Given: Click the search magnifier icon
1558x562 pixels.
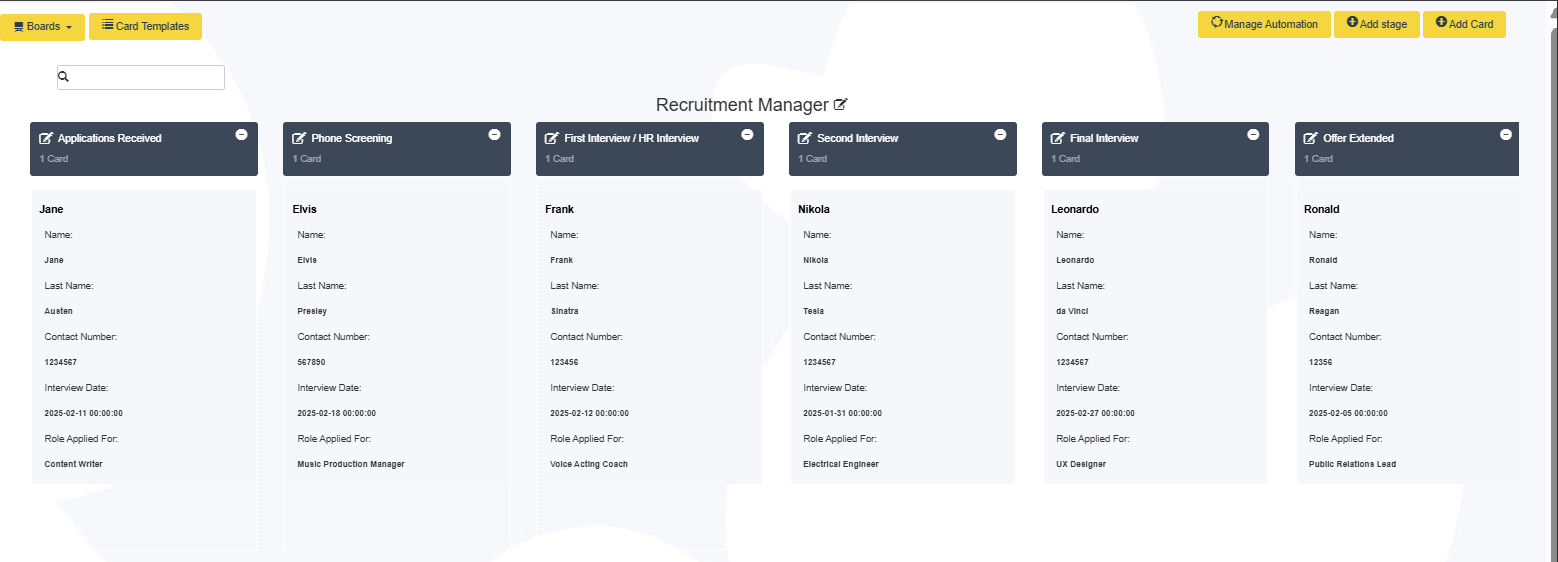Looking at the screenshot, I should tap(64, 77).
